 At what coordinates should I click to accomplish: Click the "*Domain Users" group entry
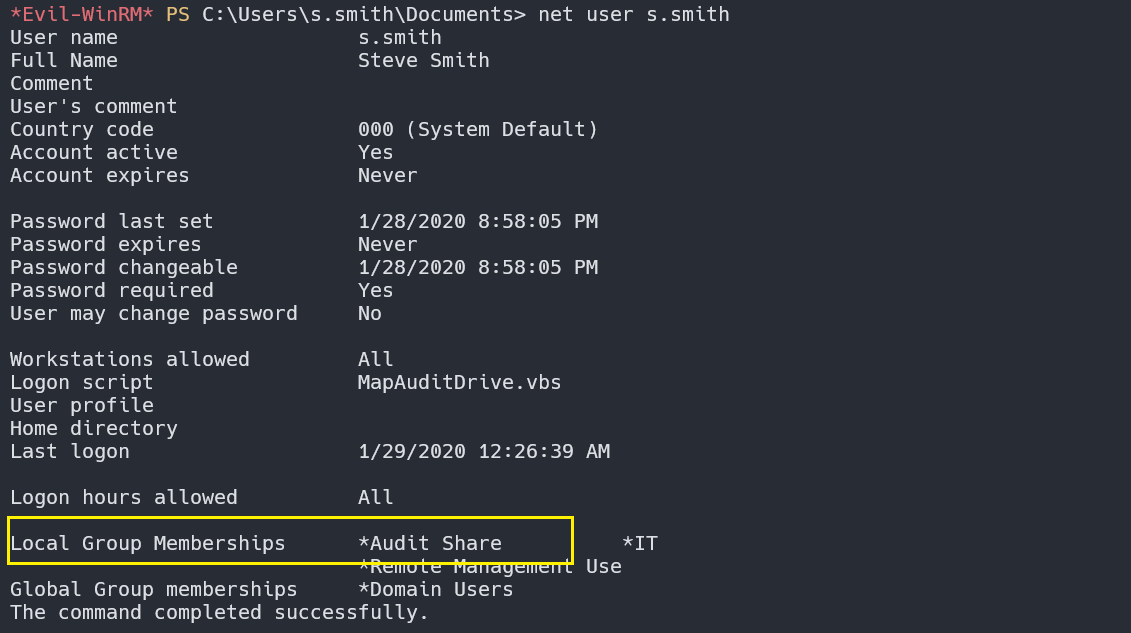click(x=435, y=590)
